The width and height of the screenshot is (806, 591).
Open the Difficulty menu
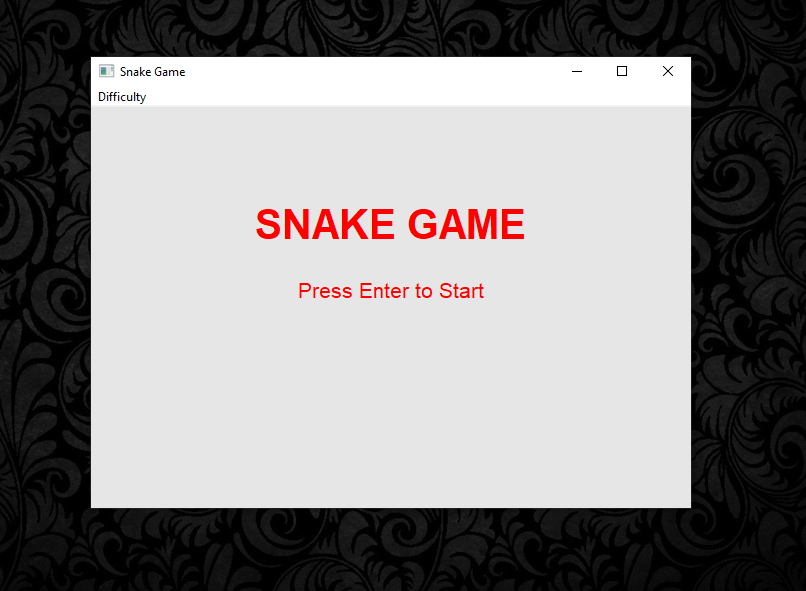click(122, 97)
